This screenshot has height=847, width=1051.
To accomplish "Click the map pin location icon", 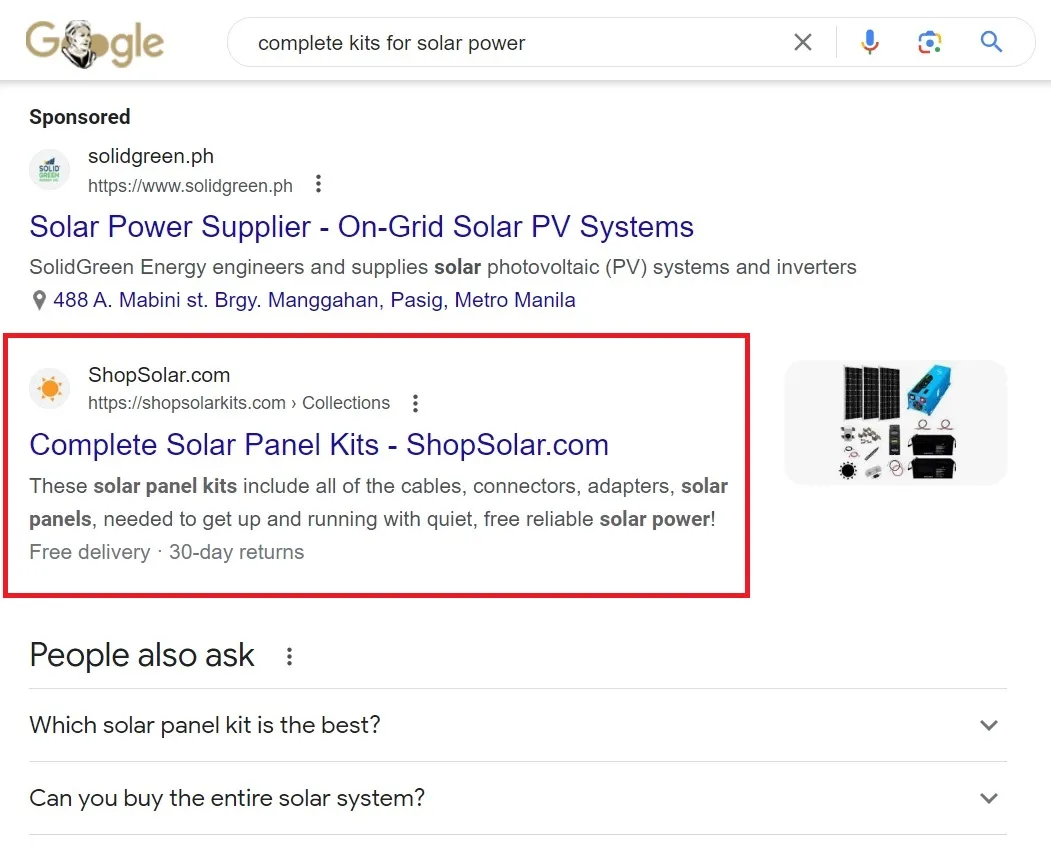I will click(39, 300).
